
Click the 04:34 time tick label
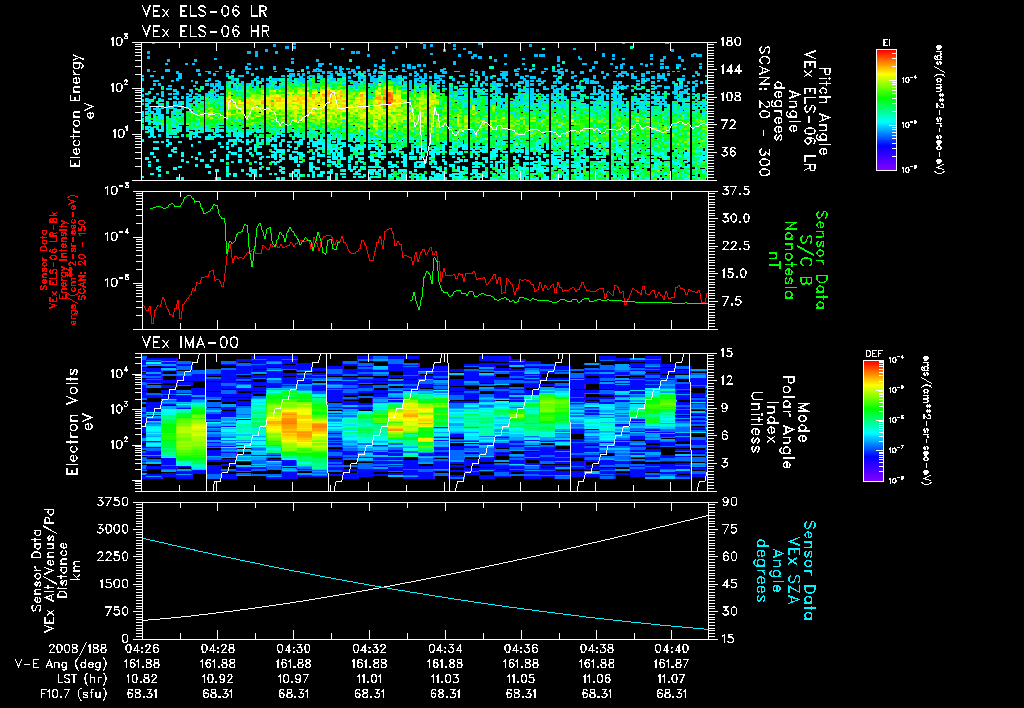445,649
